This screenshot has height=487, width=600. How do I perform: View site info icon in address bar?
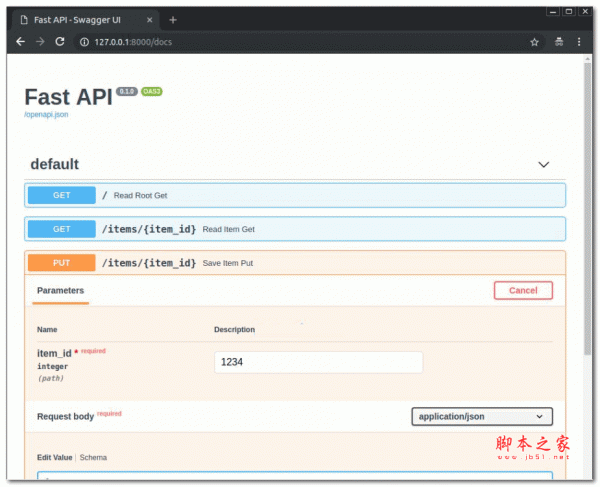[84, 42]
